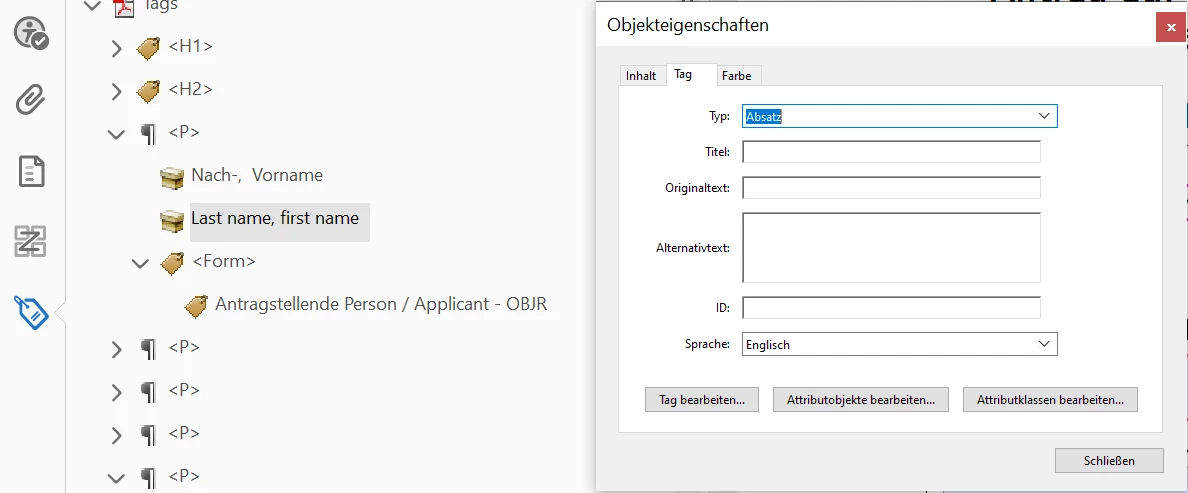
Task: Select the Form tag icon
Action: tap(173, 263)
